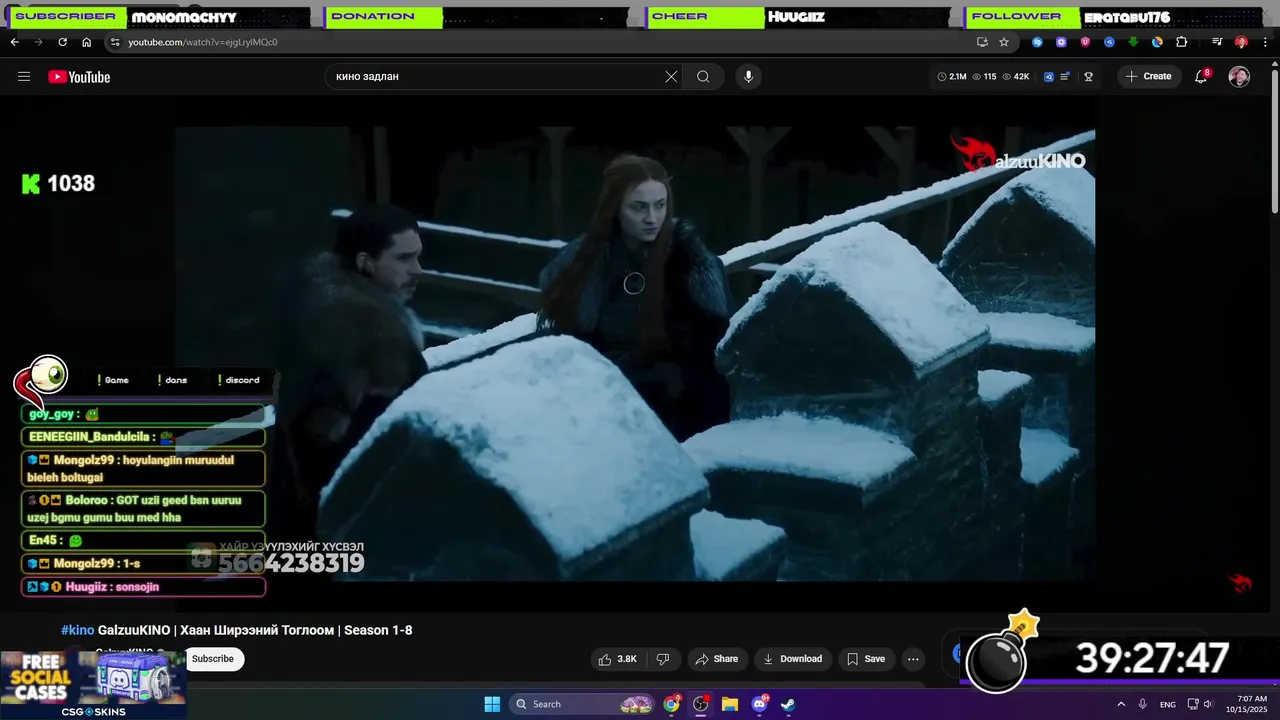Open the green download arrow extension
This screenshot has height=720, width=1280.
tap(1133, 42)
